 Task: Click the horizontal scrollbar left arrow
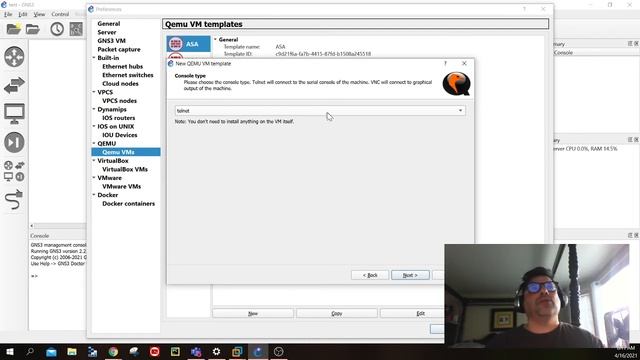click(31, 226)
